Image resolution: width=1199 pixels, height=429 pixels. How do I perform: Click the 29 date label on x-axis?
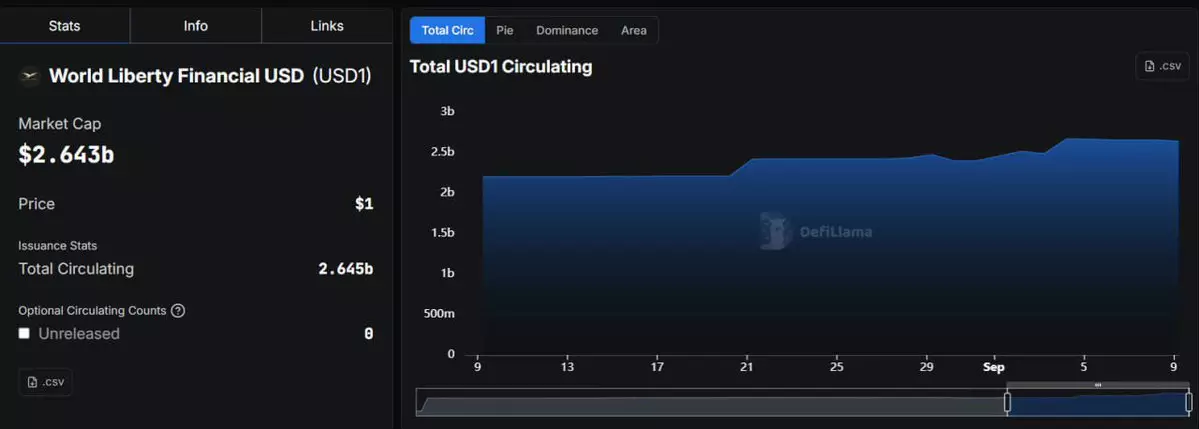pos(928,367)
